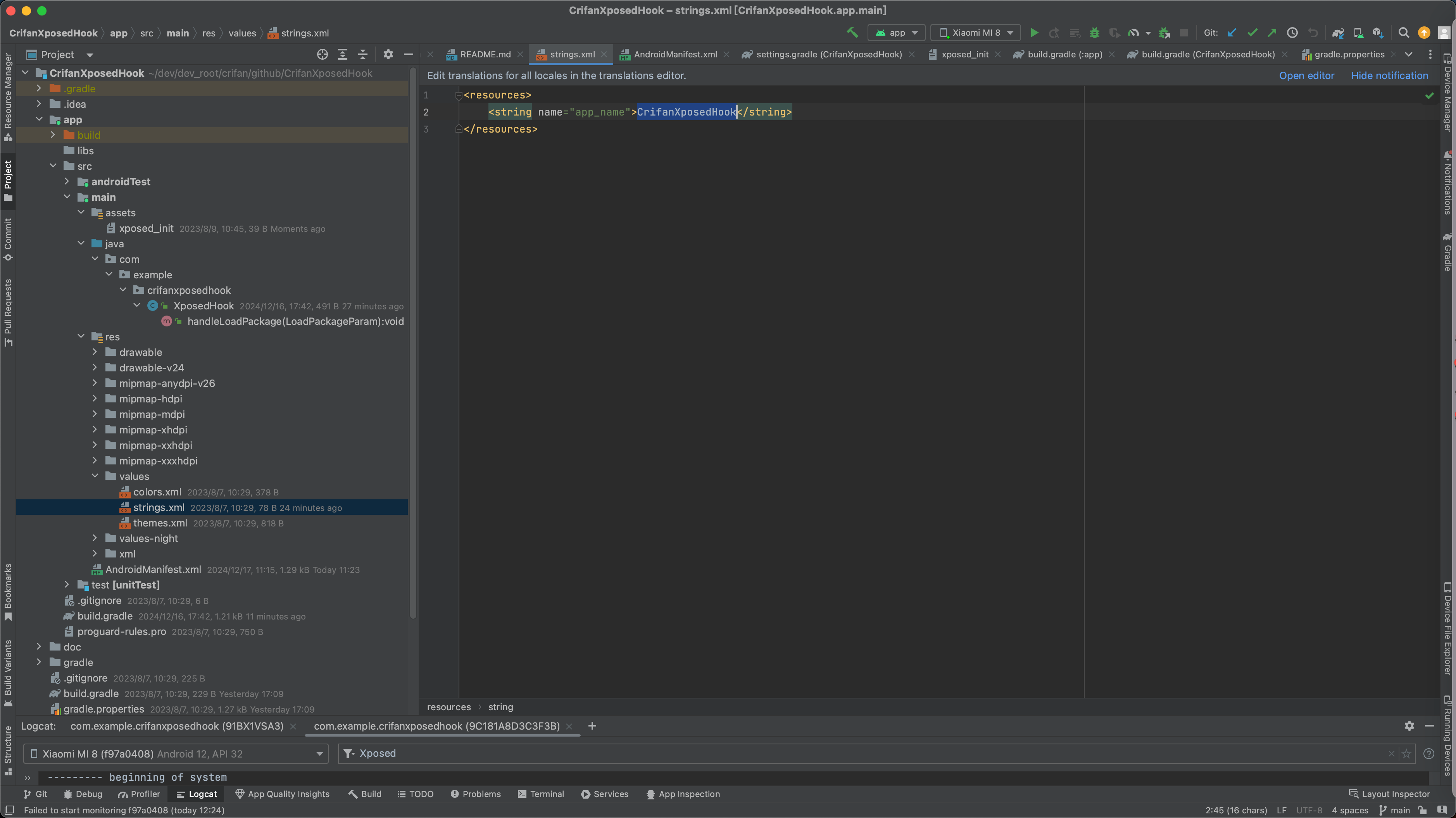This screenshot has height=818, width=1456.
Task: Click Collapse All in Project panel
Action: [x=363, y=54]
